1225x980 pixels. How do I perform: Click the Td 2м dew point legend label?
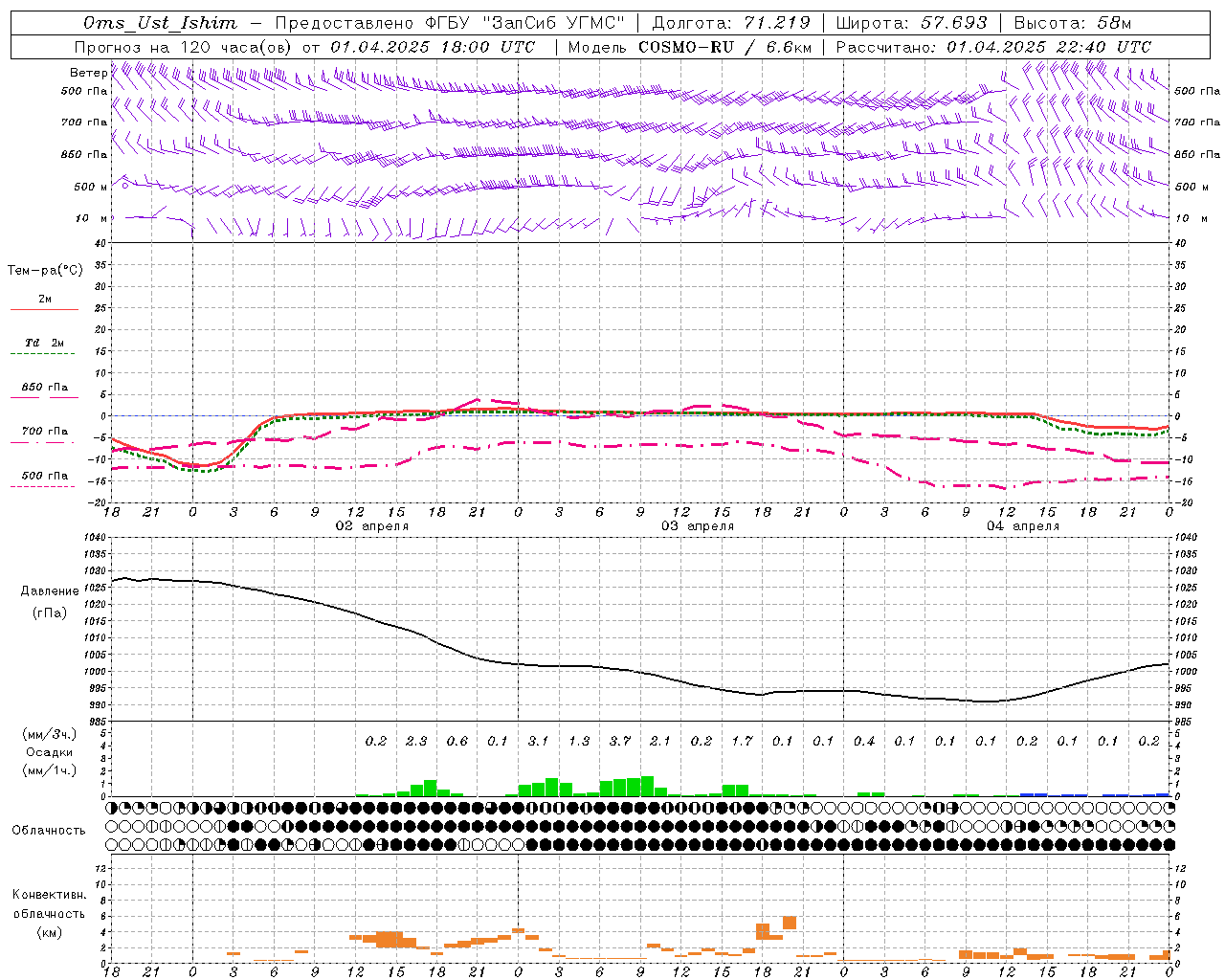(45, 343)
